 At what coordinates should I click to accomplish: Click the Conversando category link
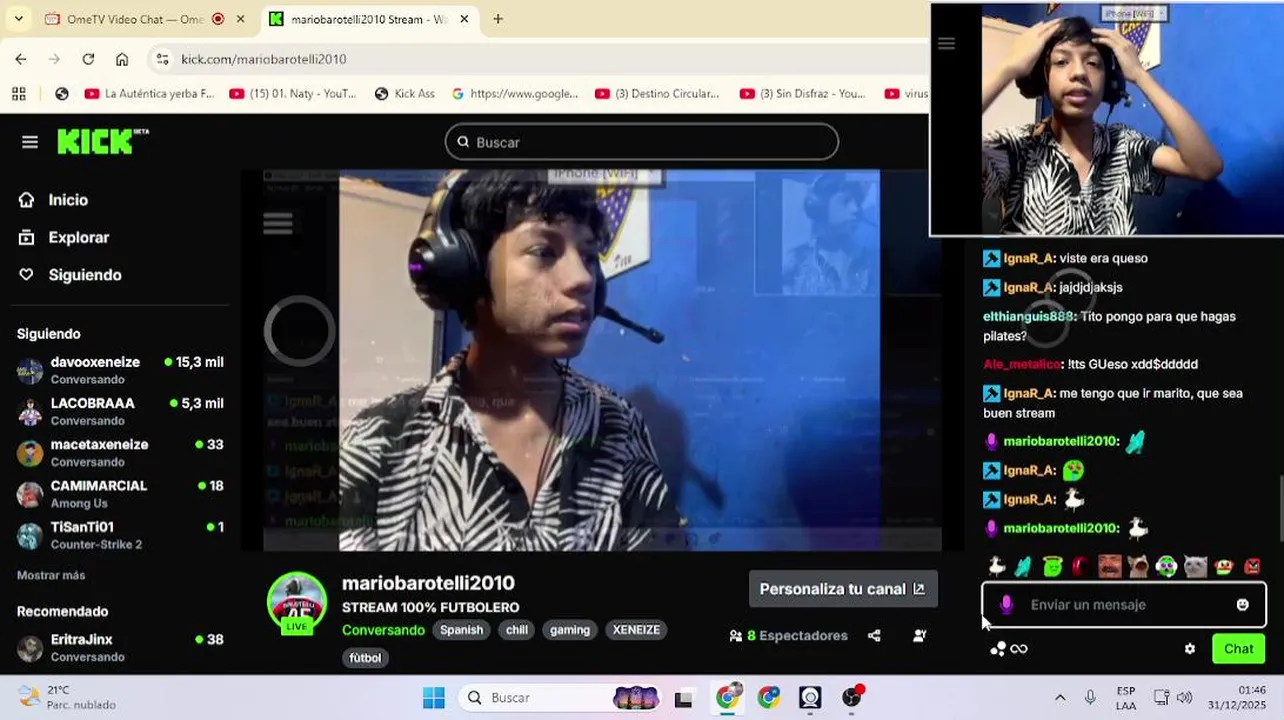tap(383, 630)
